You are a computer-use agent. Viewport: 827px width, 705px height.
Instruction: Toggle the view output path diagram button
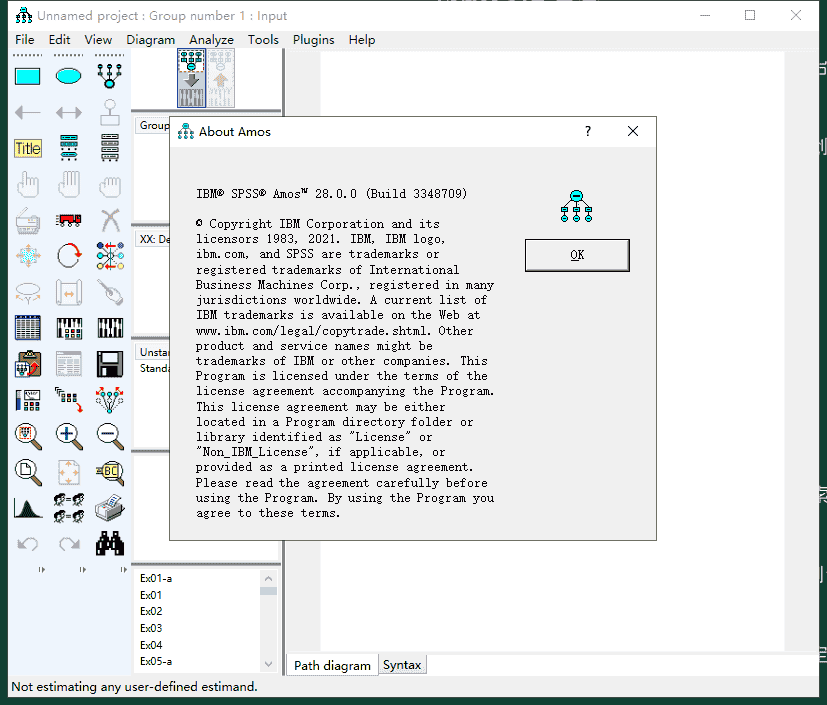[x=221, y=78]
